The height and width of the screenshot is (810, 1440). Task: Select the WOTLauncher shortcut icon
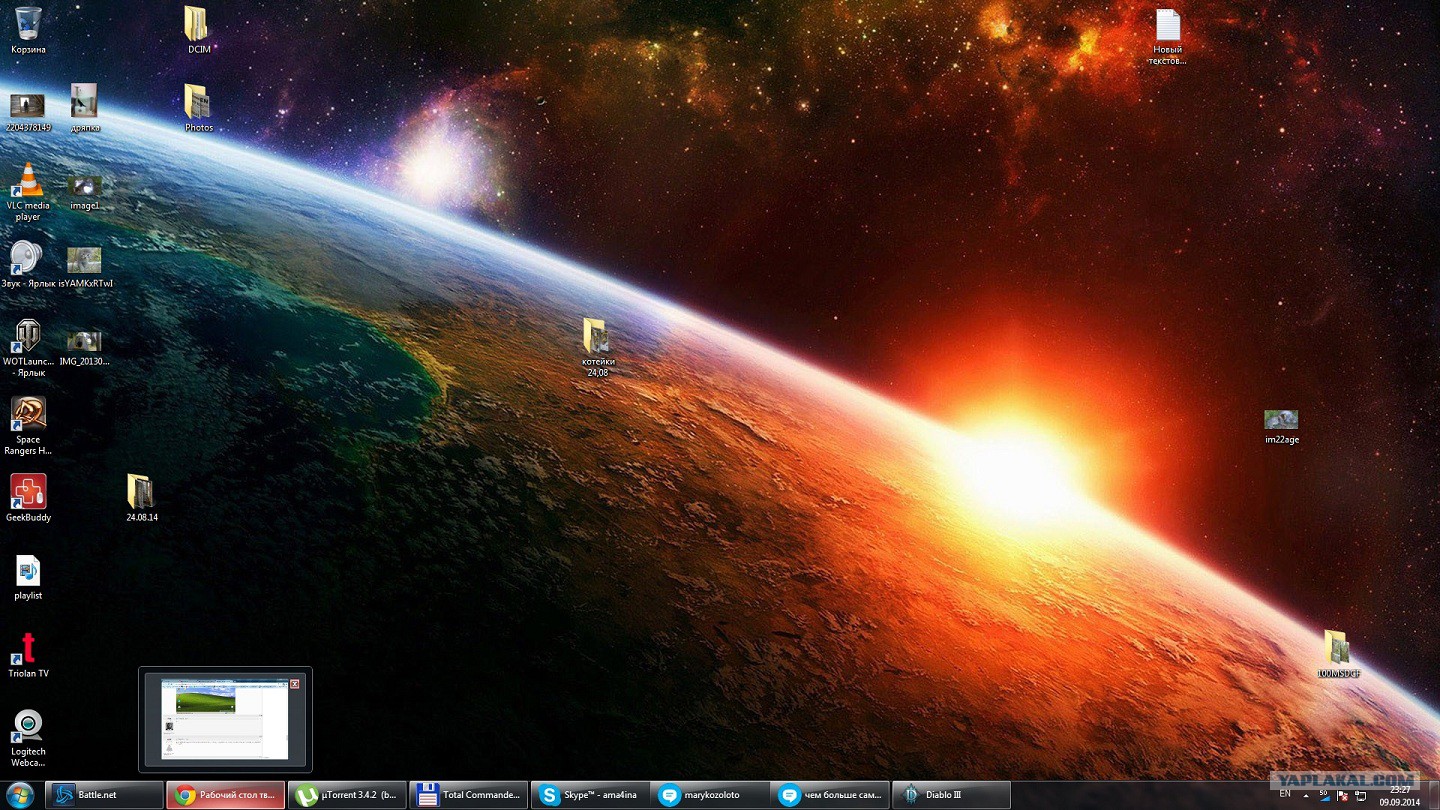[x=28, y=347]
